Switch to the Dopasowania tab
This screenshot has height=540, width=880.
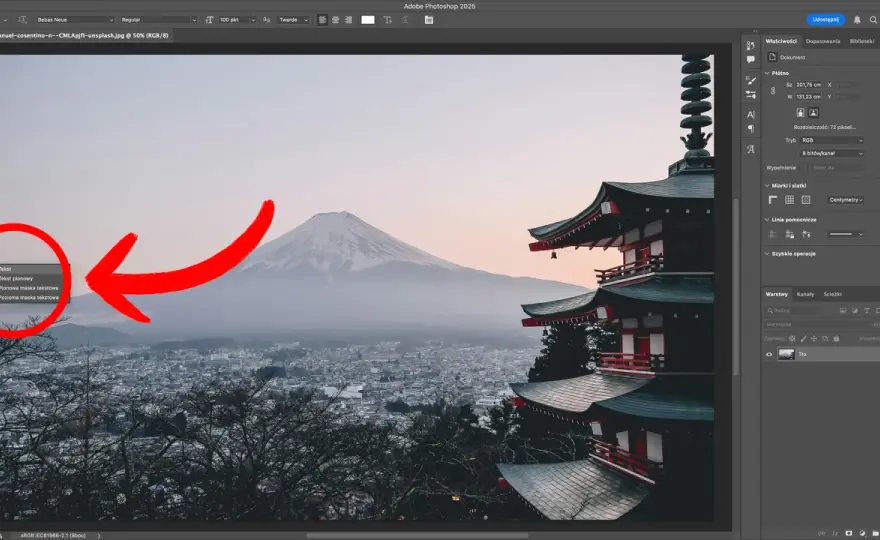(x=823, y=41)
